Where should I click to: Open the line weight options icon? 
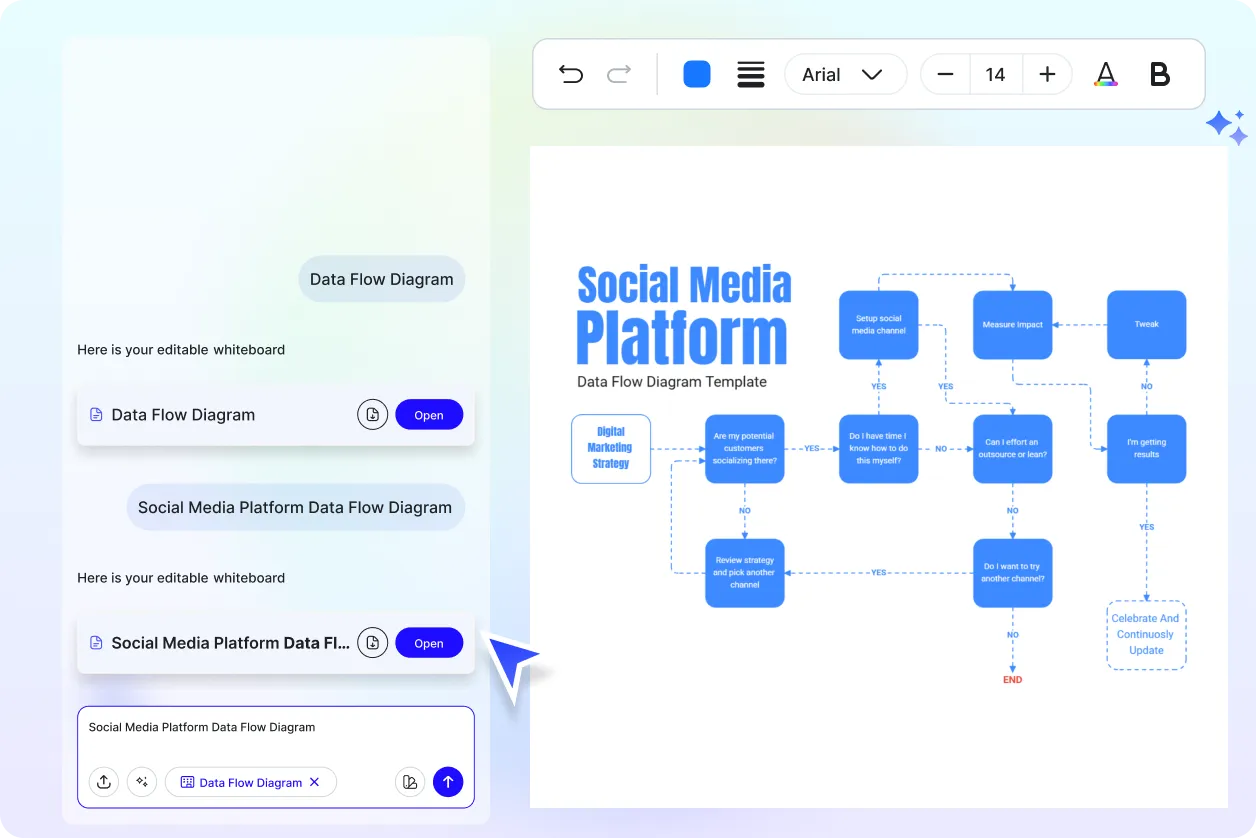[750, 74]
